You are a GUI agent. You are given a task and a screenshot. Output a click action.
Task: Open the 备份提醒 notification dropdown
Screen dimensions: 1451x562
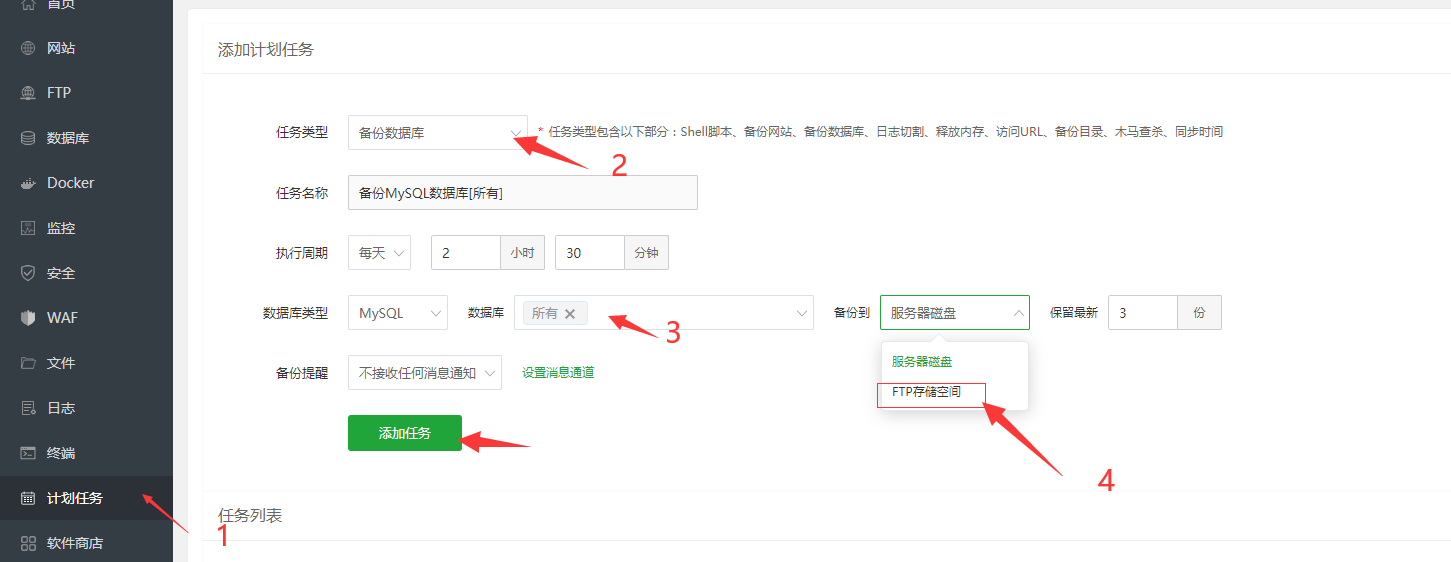[424, 373]
